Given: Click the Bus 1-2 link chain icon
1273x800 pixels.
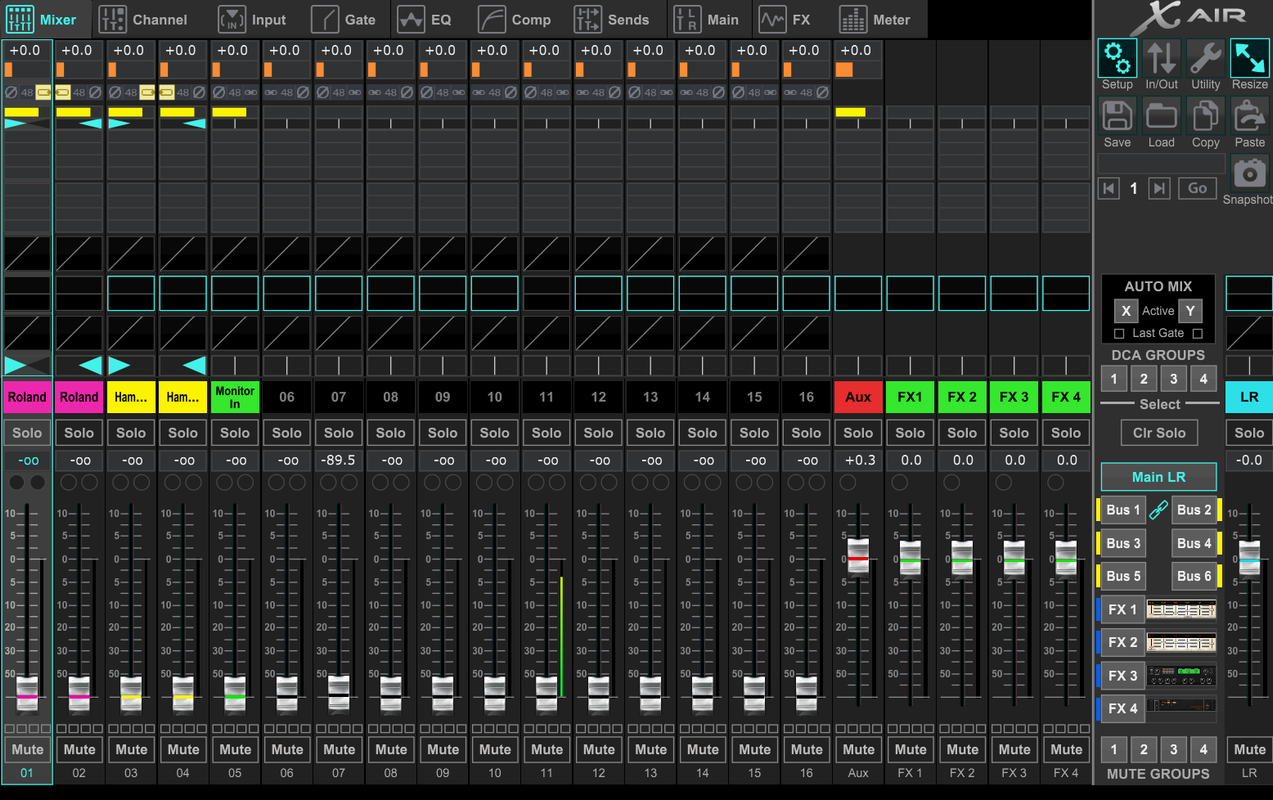Looking at the screenshot, I should click(x=1158, y=510).
